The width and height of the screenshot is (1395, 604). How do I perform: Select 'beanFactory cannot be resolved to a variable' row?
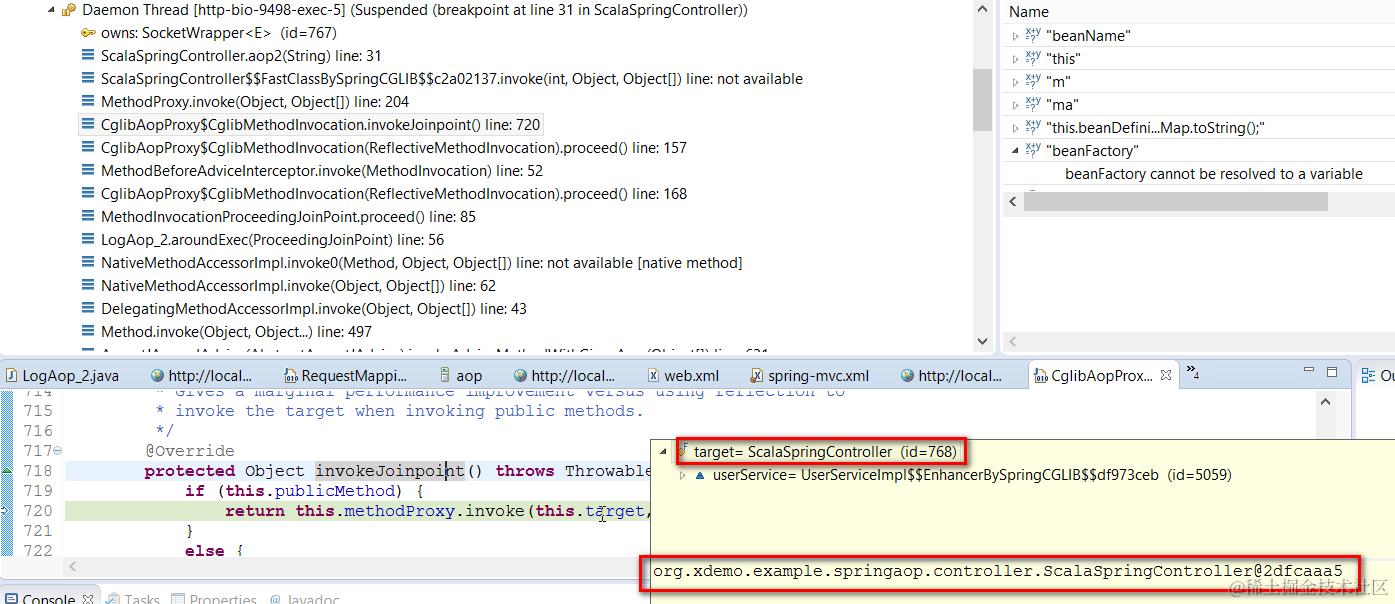click(x=1213, y=174)
